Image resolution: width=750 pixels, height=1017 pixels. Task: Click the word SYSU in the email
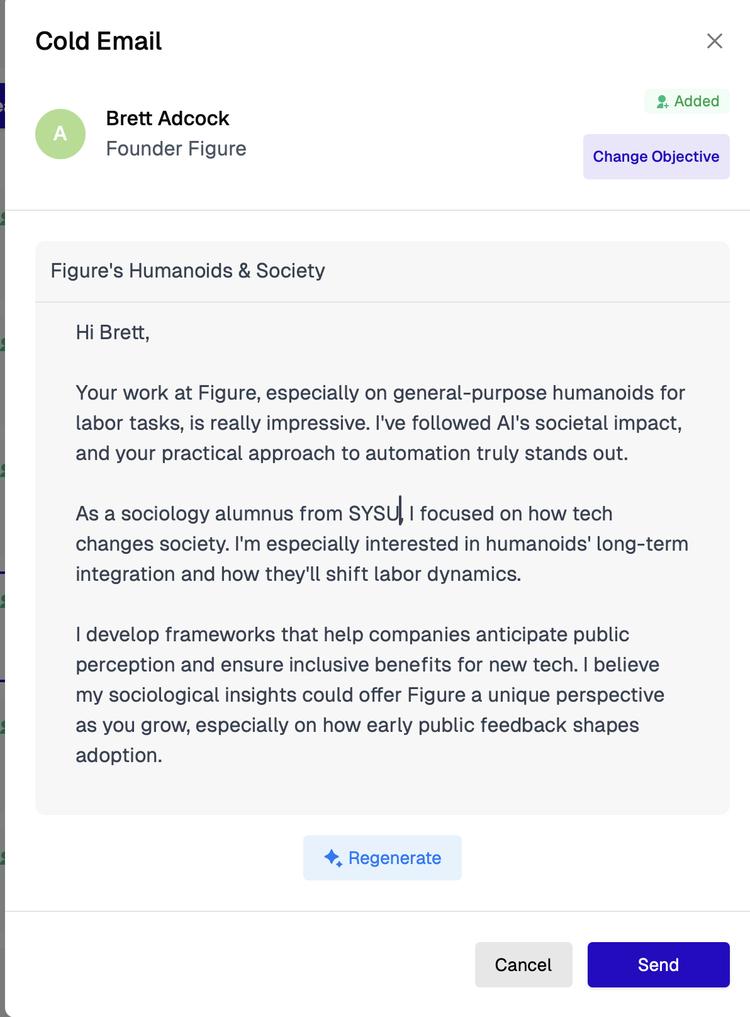pyautogui.click(x=373, y=514)
